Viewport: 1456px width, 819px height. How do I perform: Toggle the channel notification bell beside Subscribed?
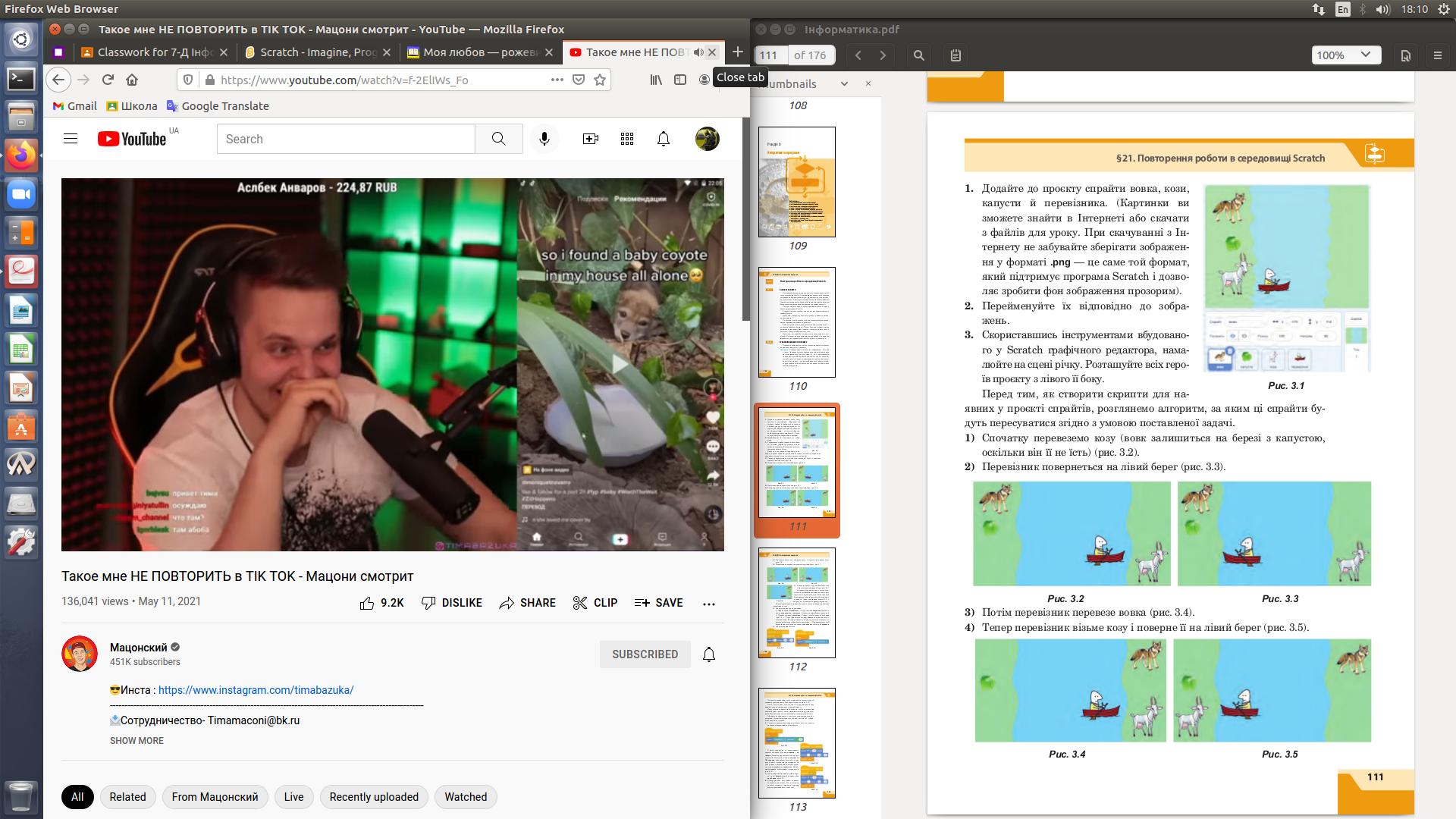[x=708, y=654]
